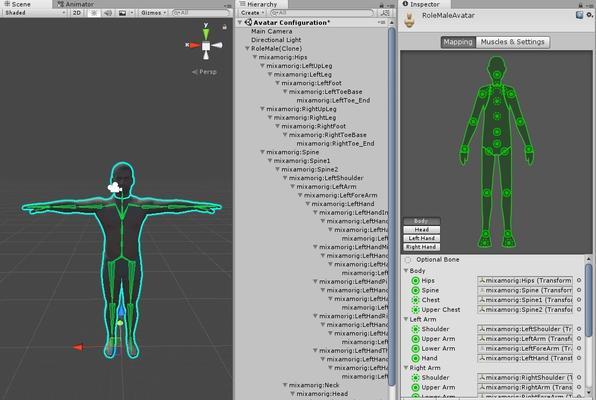Toggle scene lighting sun icon

tap(94, 13)
